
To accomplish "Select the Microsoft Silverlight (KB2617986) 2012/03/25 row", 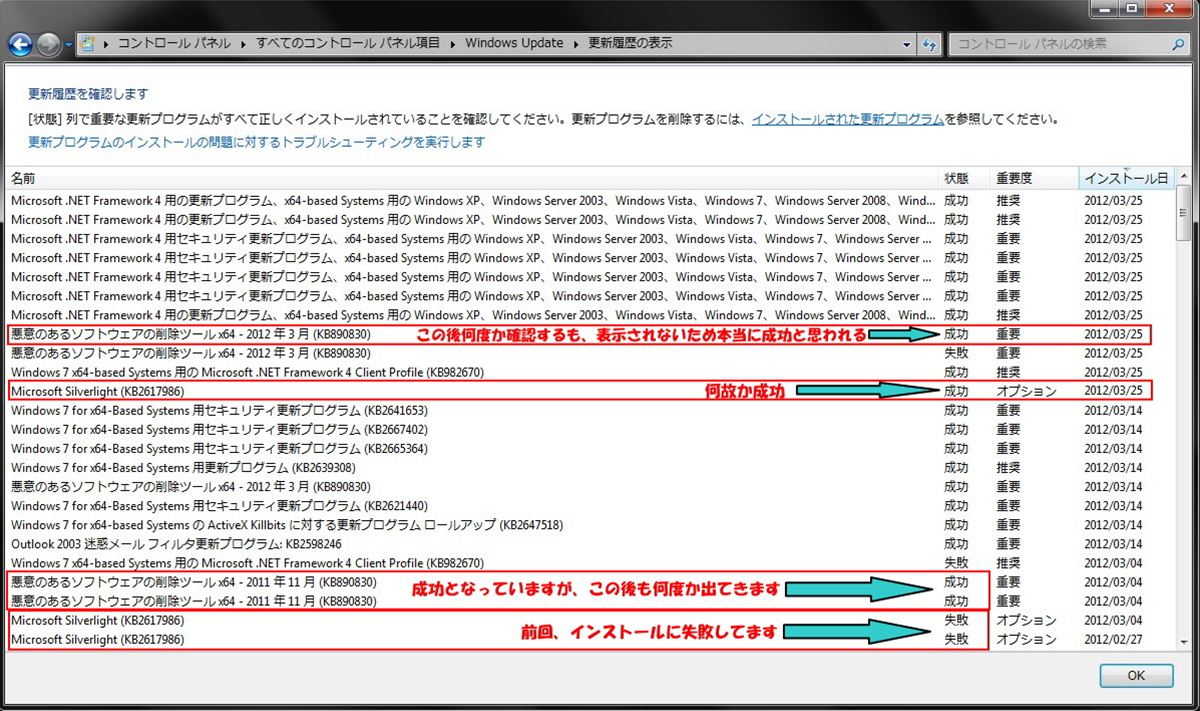I will click(590, 391).
